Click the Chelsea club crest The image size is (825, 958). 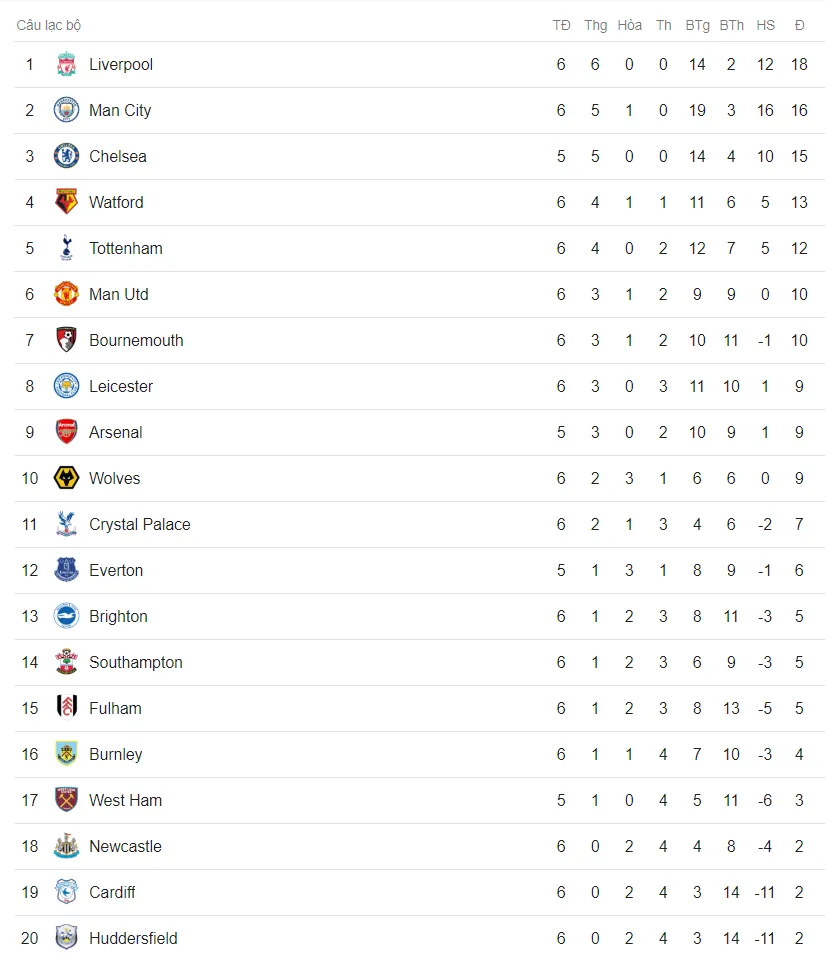[x=66, y=156]
